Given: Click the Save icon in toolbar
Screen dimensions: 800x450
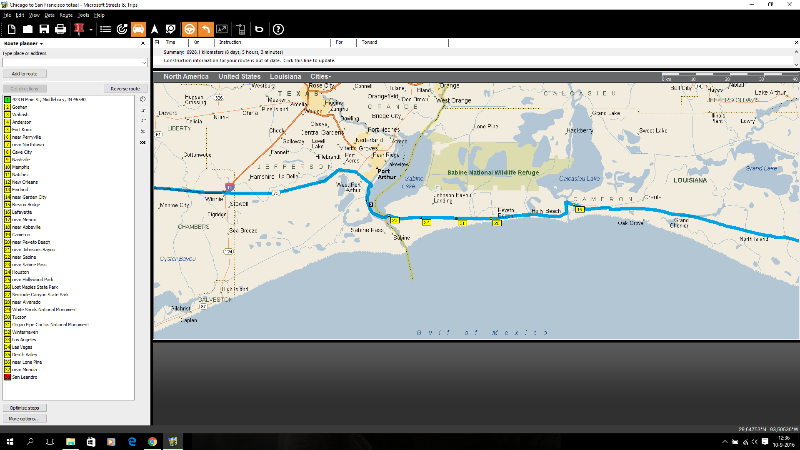Looking at the screenshot, I should pyautogui.click(x=43, y=29).
